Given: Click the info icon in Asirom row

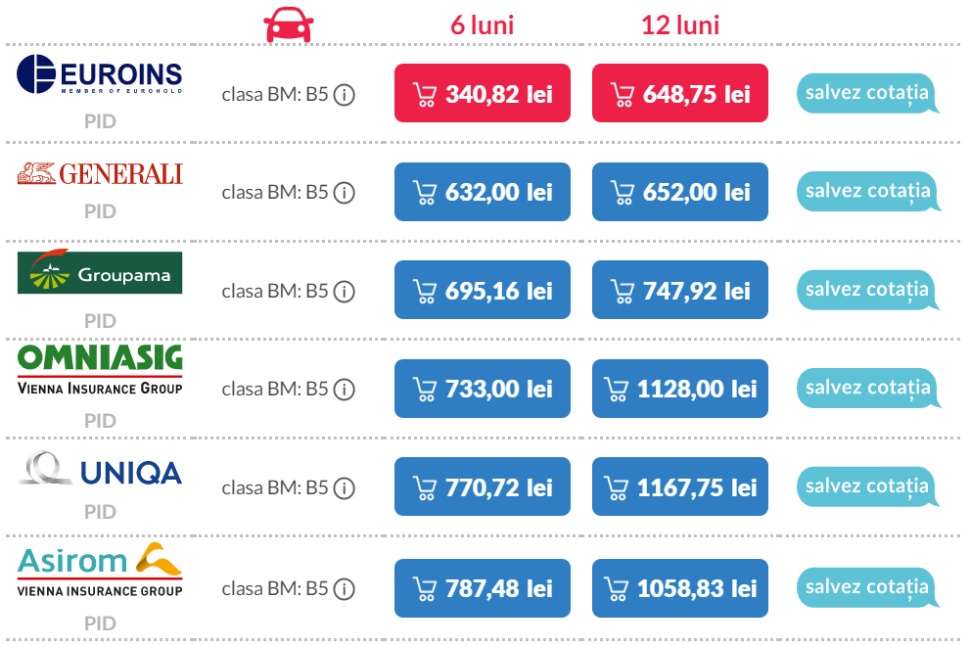Looking at the screenshot, I should pos(345,589).
